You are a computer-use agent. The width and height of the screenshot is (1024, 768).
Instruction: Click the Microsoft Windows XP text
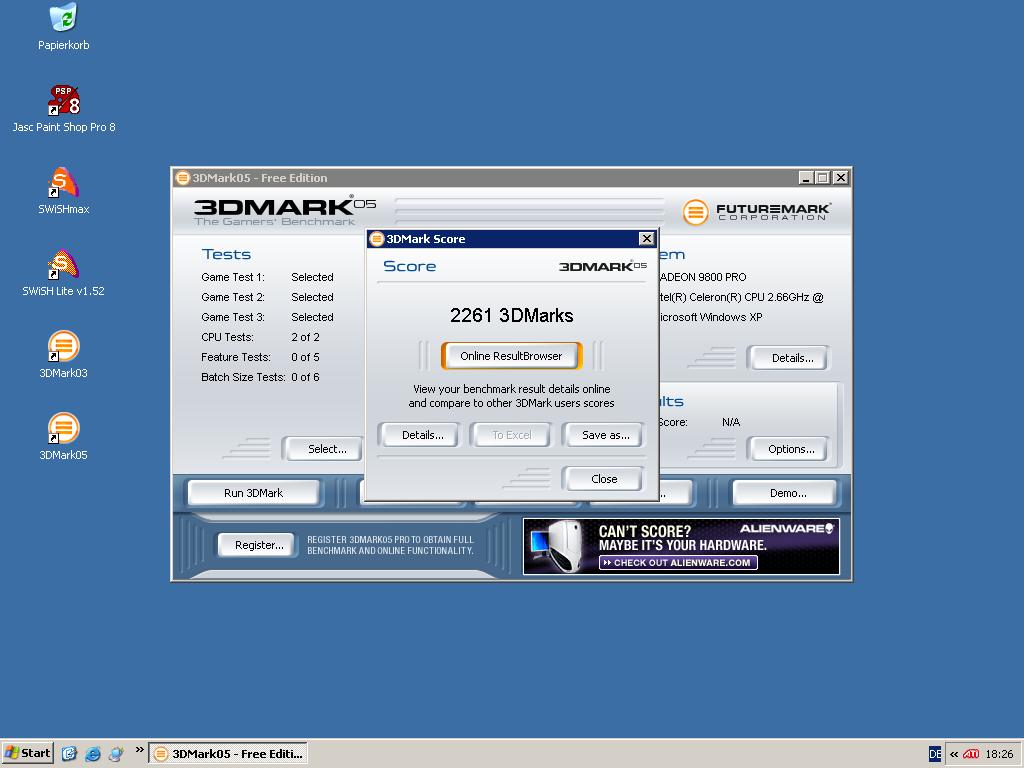pyautogui.click(x=711, y=317)
